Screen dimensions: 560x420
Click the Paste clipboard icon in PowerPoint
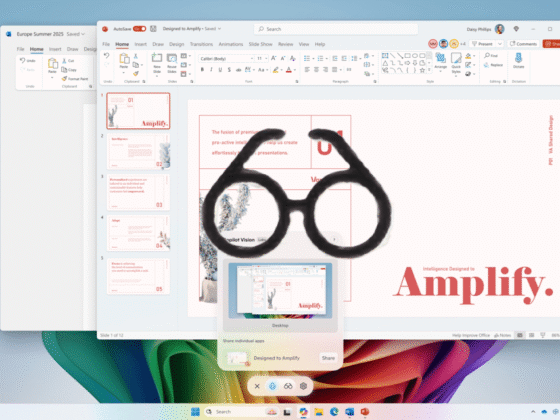pos(124,59)
